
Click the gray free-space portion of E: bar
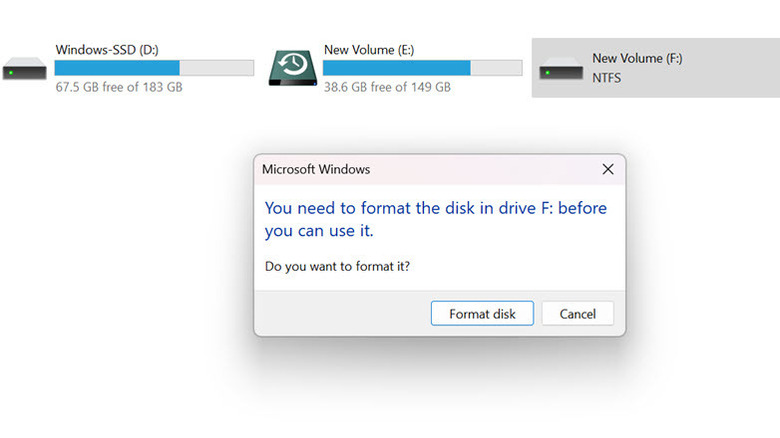(496, 68)
